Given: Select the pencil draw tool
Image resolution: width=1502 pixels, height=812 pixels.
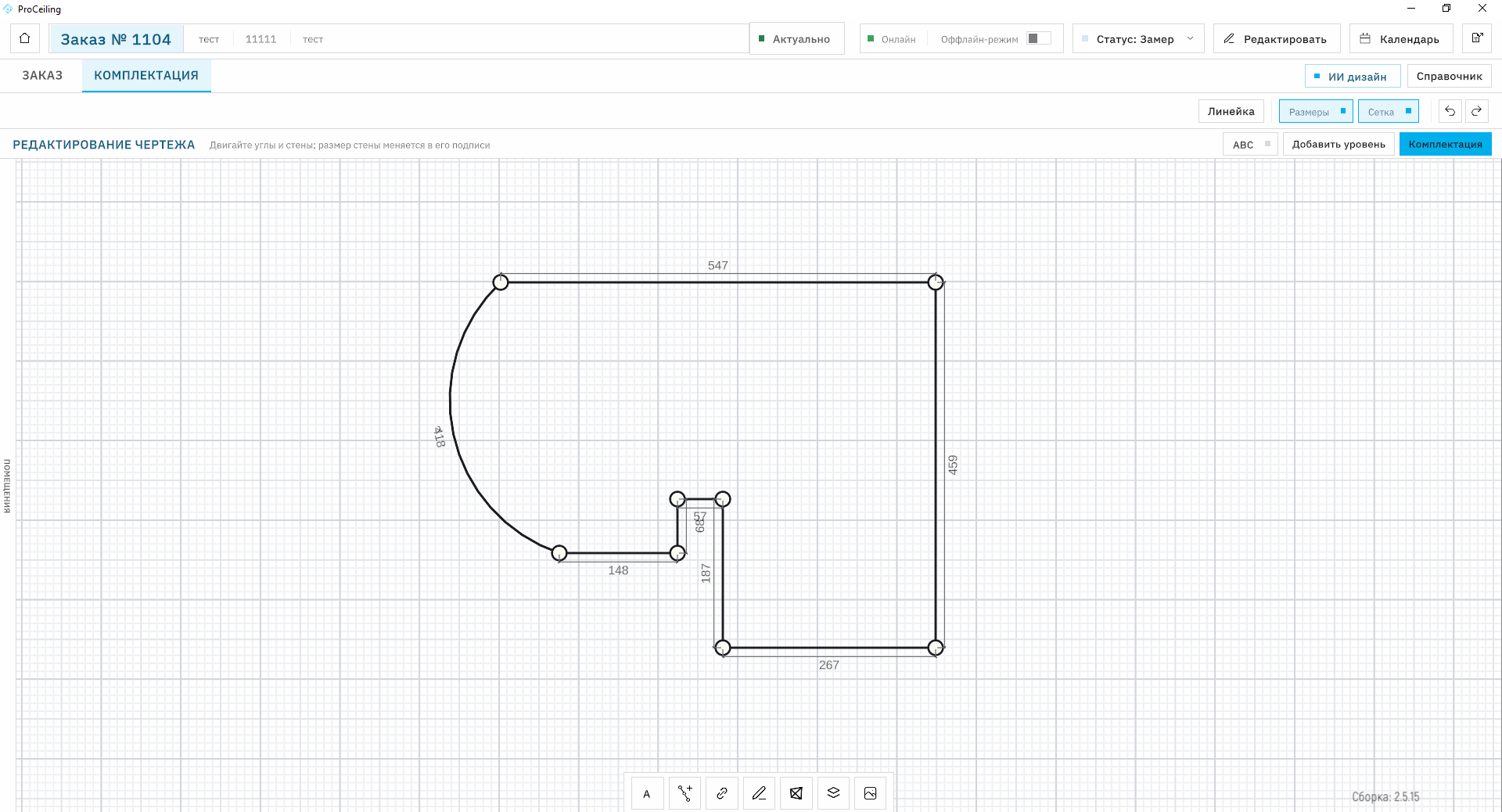Looking at the screenshot, I should click(759, 793).
